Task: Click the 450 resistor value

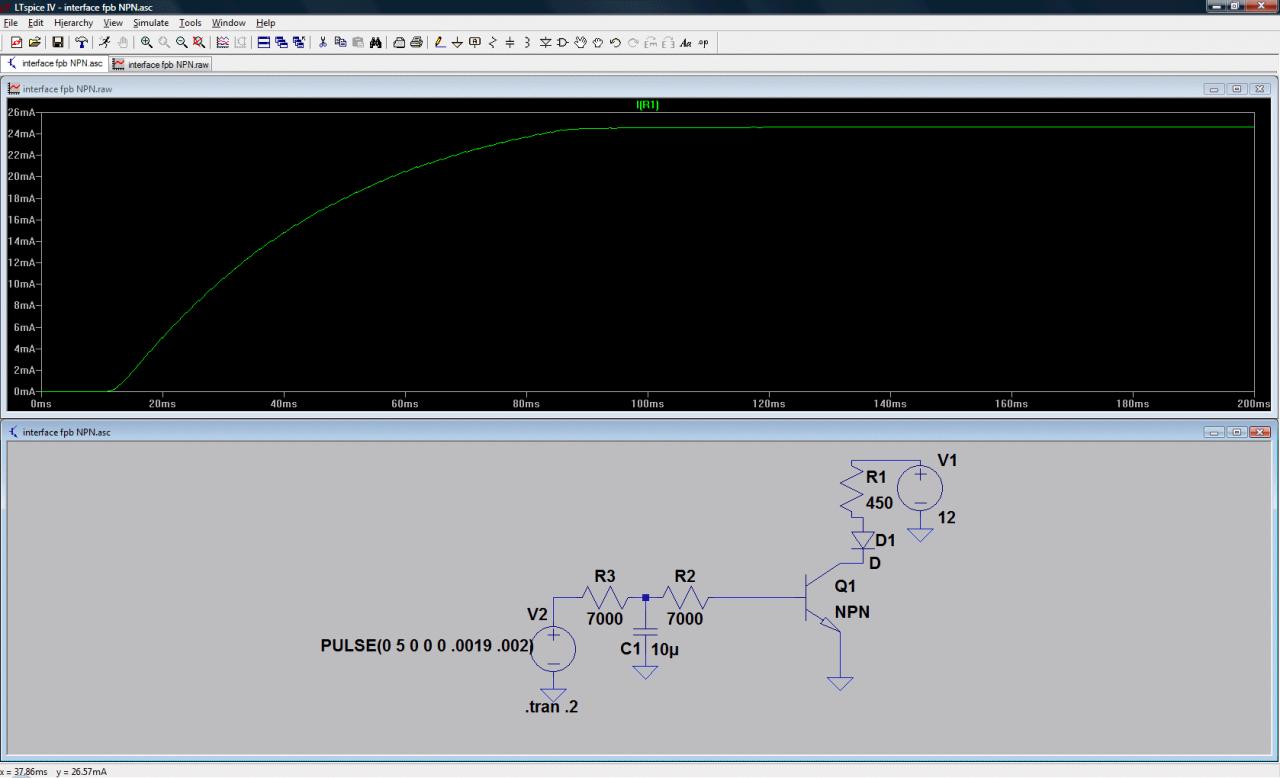Action: coord(879,503)
